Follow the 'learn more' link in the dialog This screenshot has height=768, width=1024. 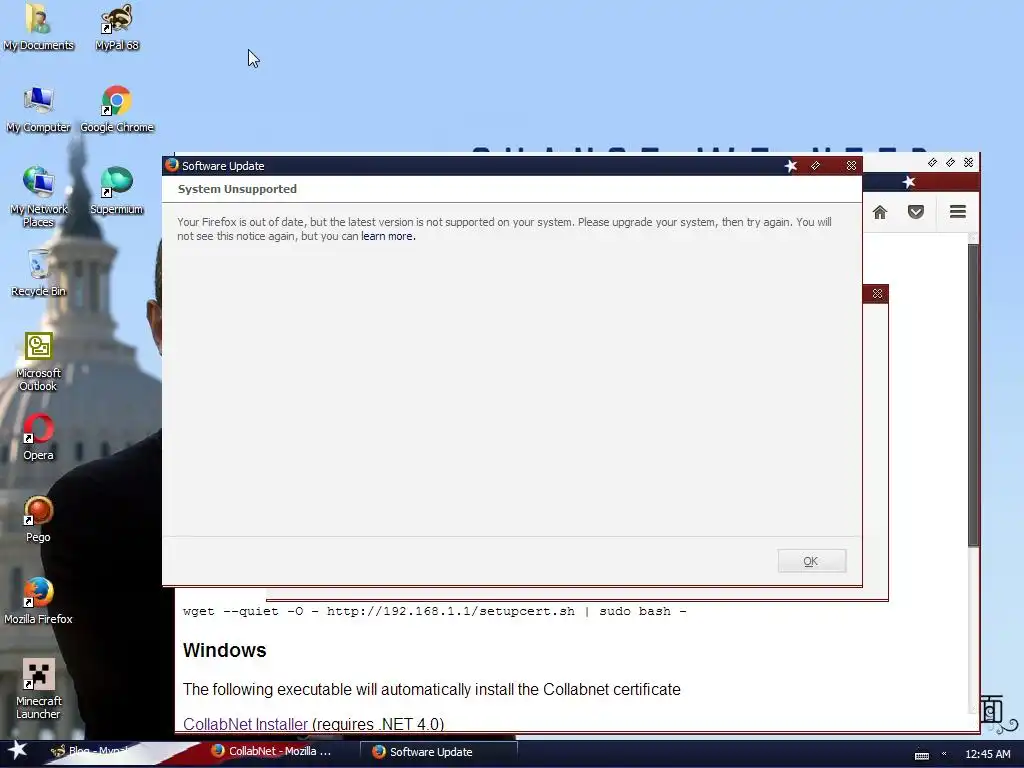(388, 236)
